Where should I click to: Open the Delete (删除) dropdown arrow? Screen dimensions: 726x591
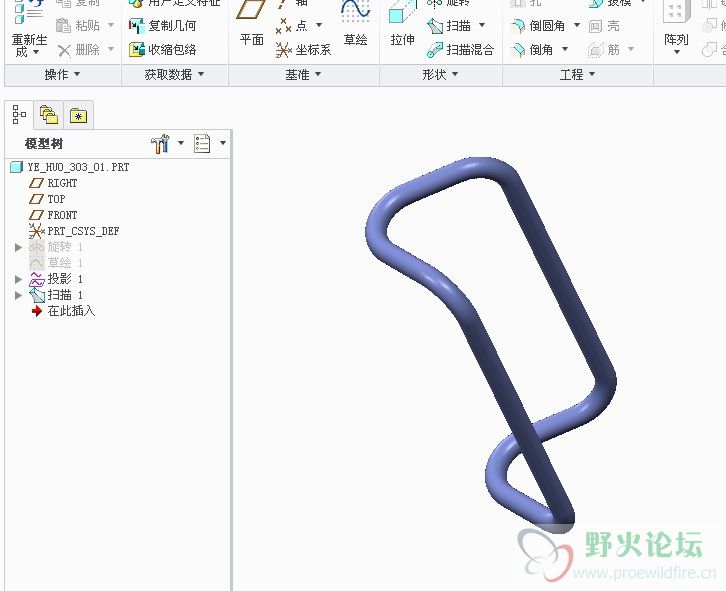click(x=111, y=49)
